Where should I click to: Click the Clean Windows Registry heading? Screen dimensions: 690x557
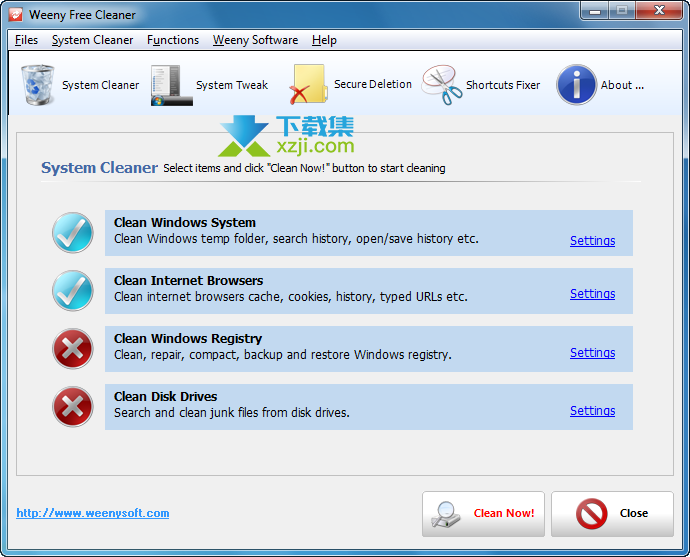[188, 339]
